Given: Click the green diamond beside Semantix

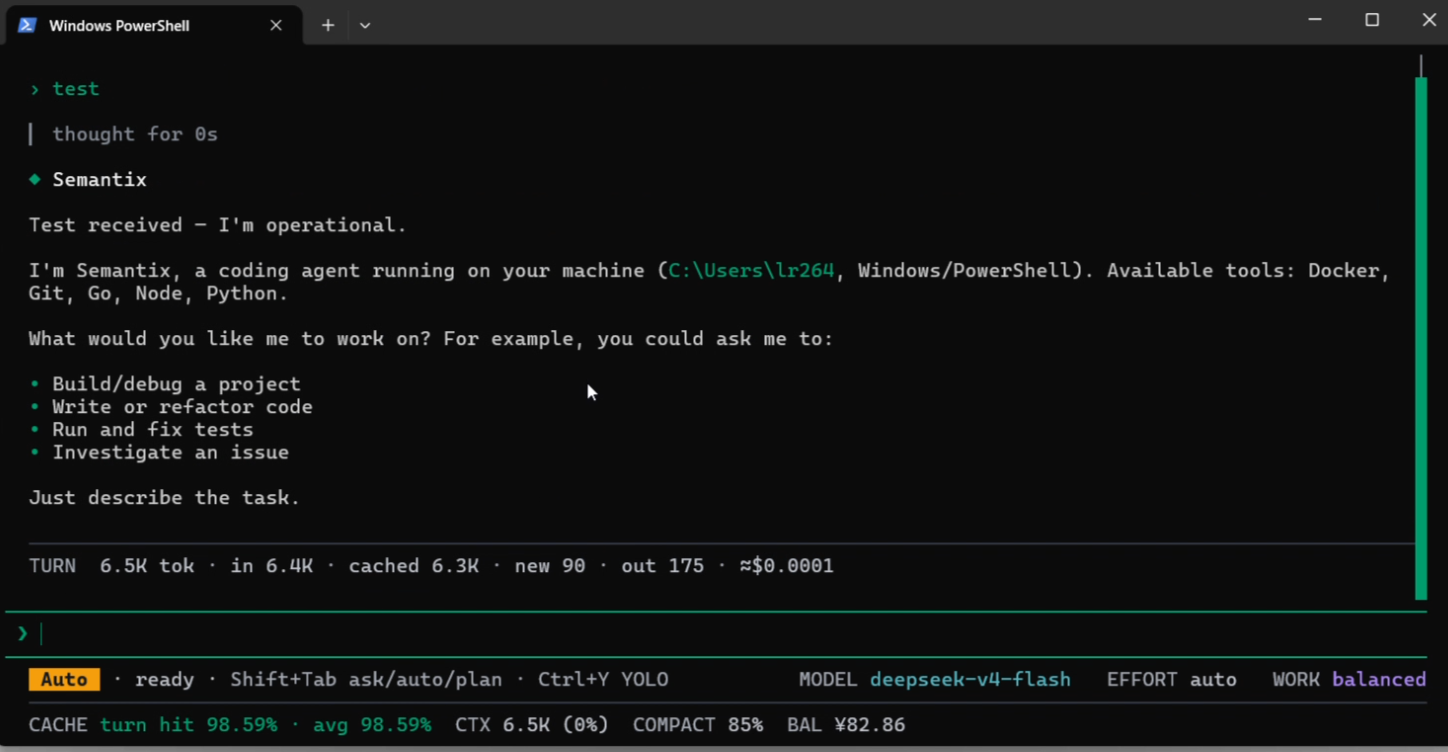Looking at the screenshot, I should pos(35,179).
